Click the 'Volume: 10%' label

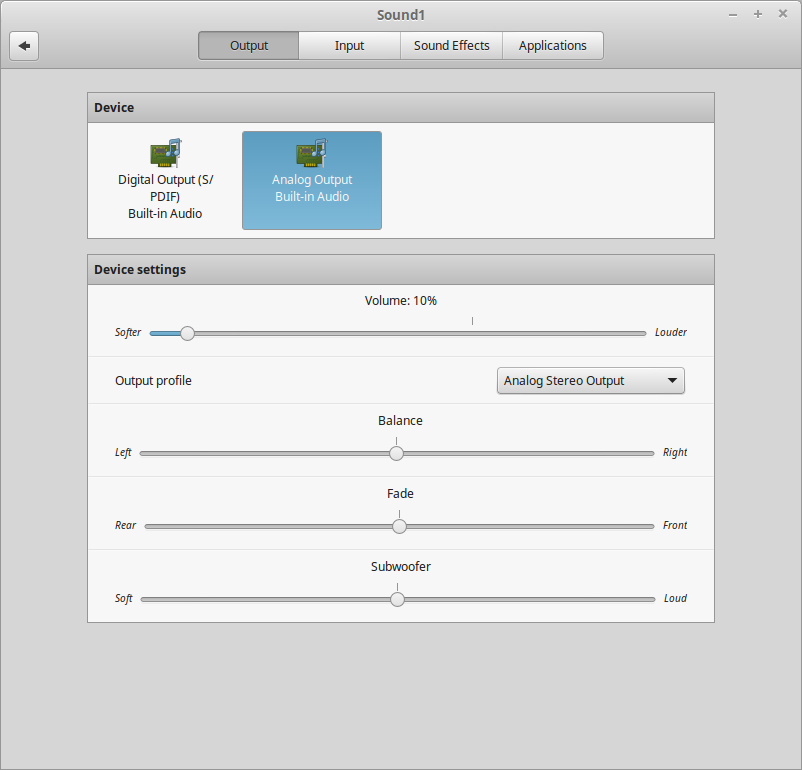[400, 301]
